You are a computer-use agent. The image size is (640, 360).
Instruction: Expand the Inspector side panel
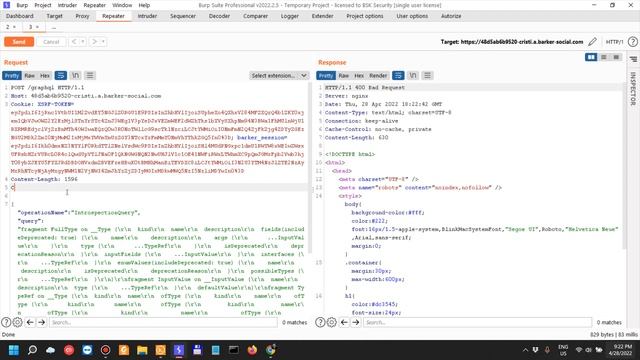pyautogui.click(x=633, y=89)
